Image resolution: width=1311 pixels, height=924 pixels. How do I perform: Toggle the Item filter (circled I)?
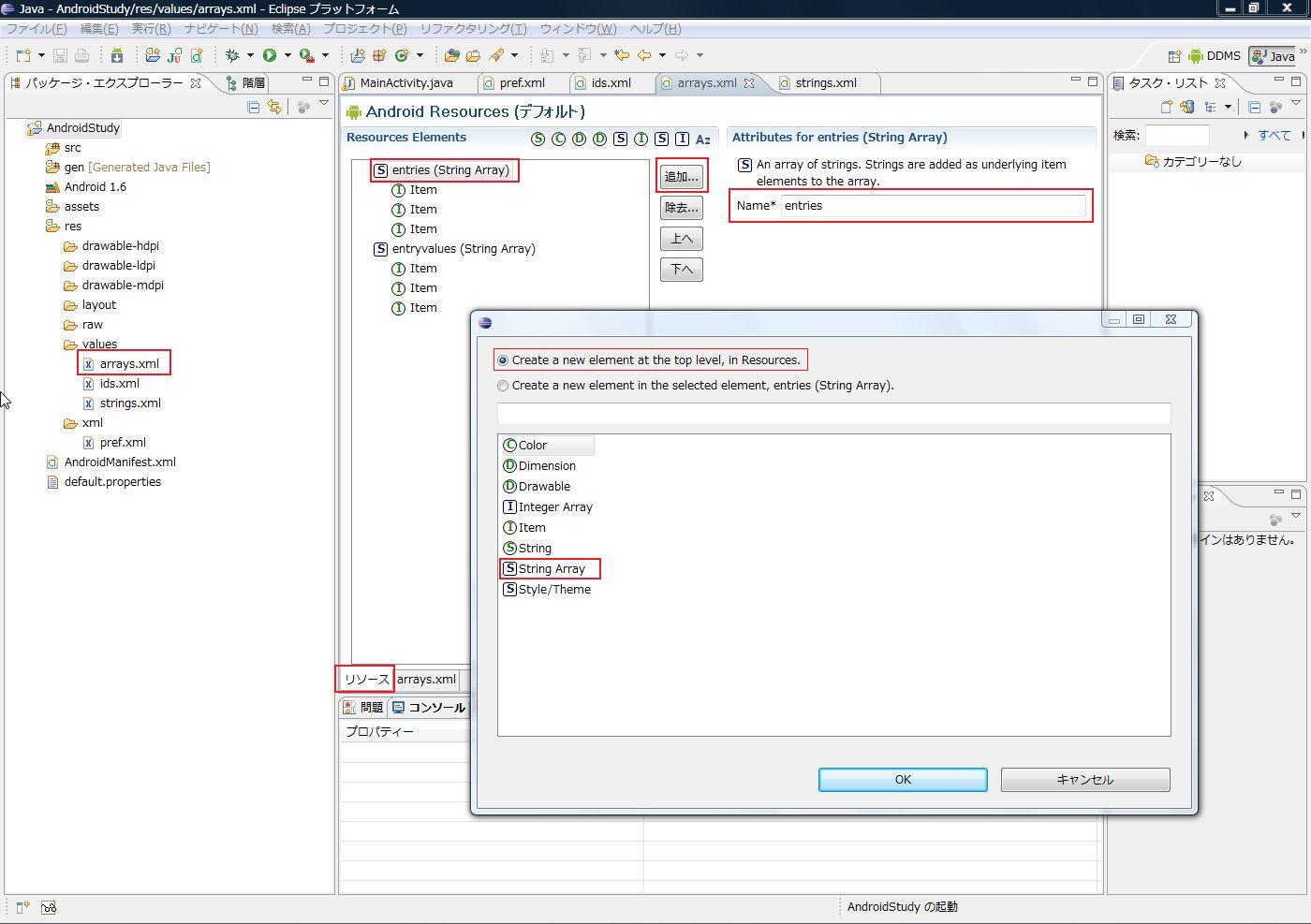coord(641,139)
